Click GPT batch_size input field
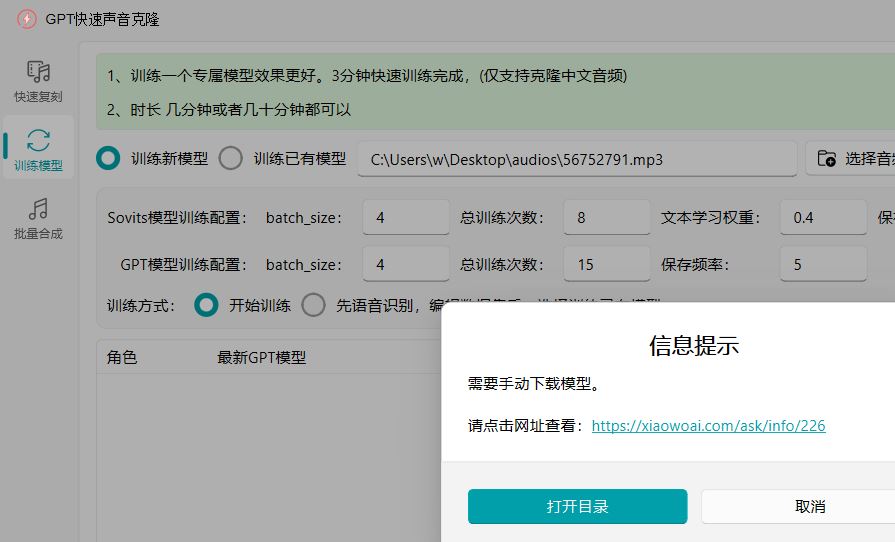 coord(406,264)
